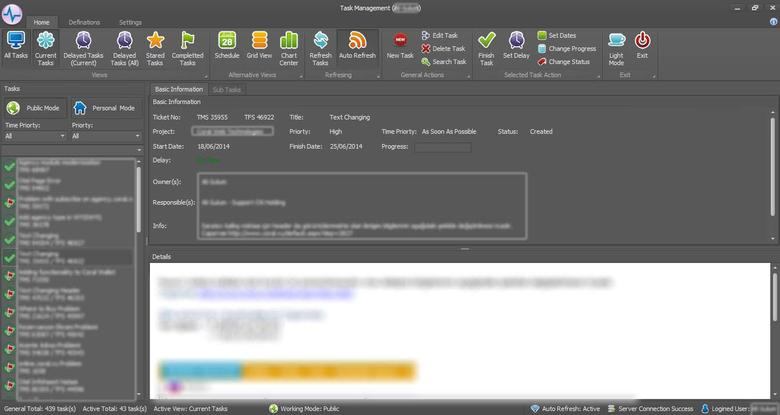Screen dimensions: 780x415
Task: Open the Stared Tasks view
Action: 155,47
